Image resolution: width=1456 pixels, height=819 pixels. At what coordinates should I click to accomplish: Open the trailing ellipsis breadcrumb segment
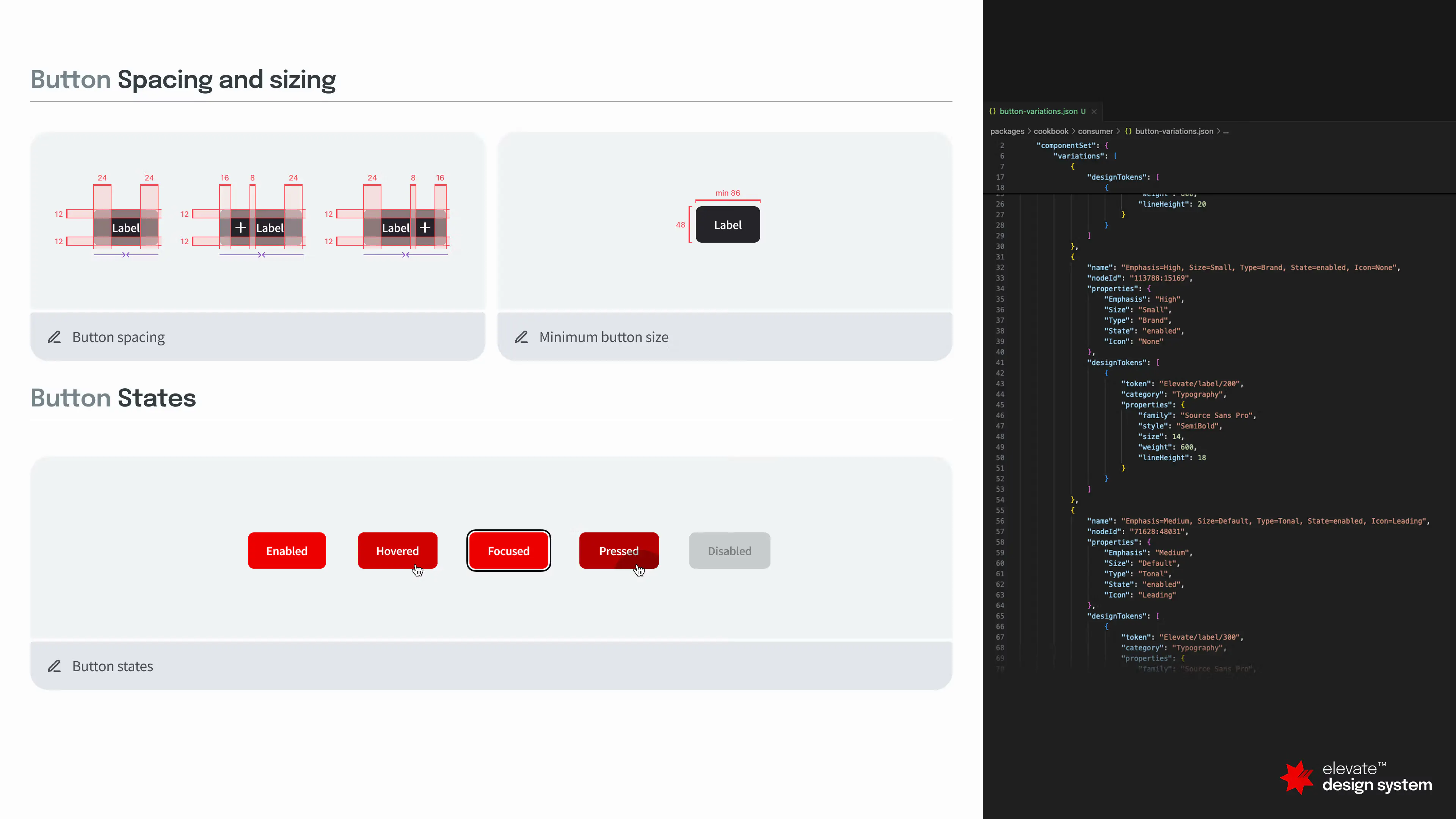(x=1225, y=131)
